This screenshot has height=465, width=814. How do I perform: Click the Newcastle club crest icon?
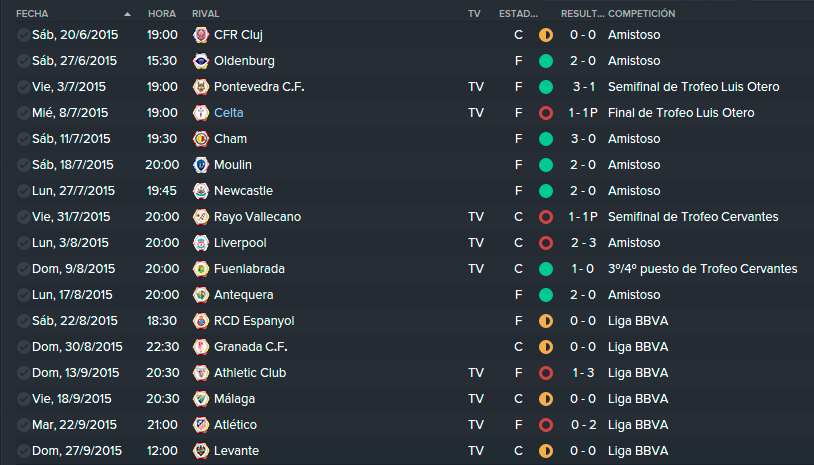(201, 190)
